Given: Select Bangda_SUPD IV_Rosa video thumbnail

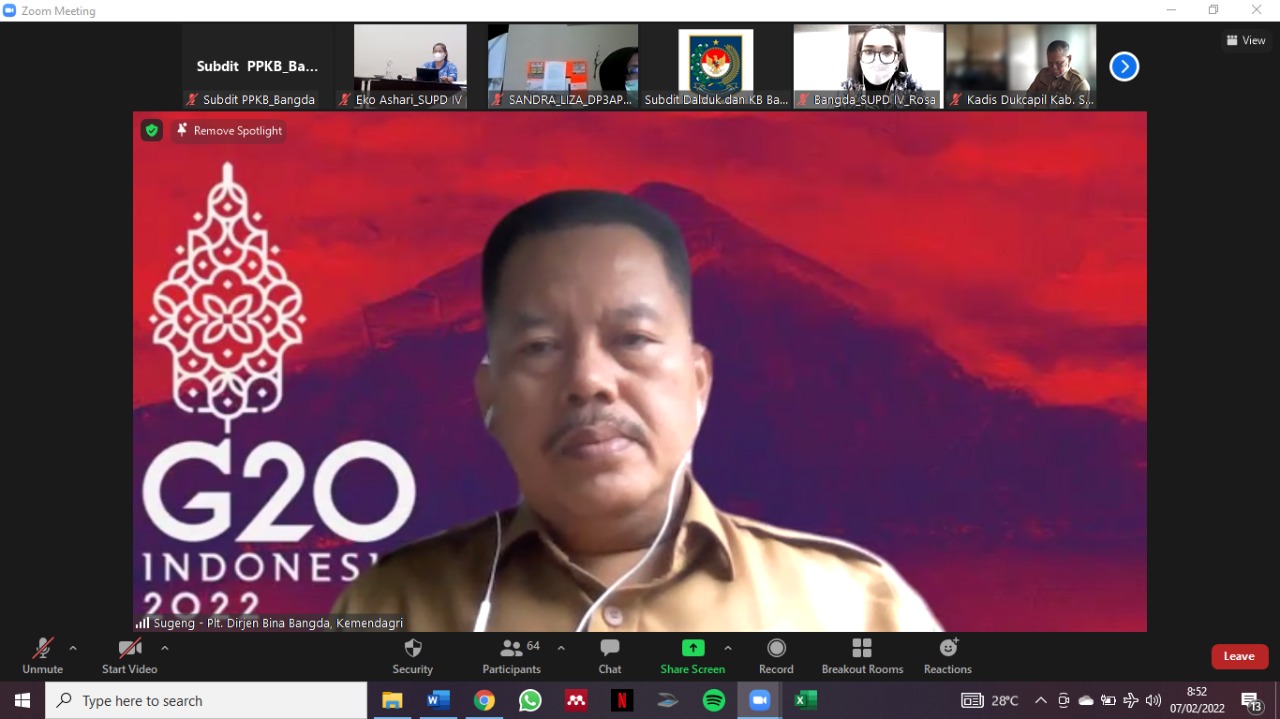Looking at the screenshot, I should [x=868, y=66].
